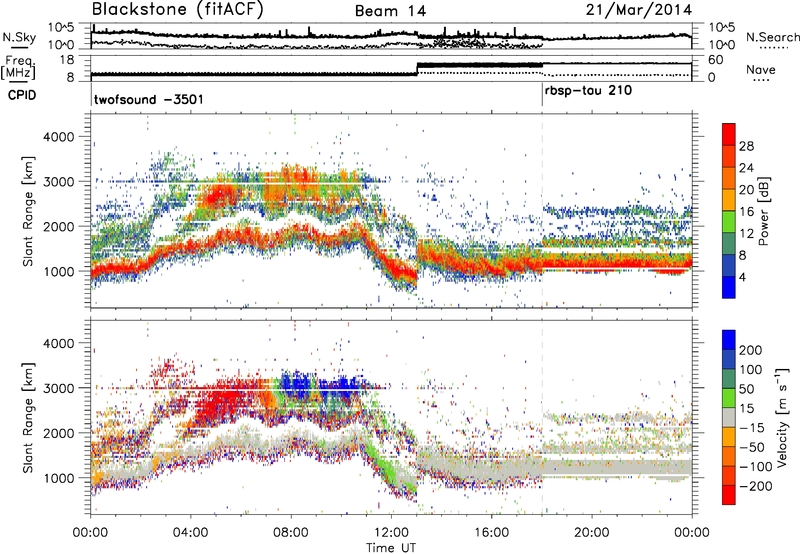Click the 'Beam 14' label
Viewport: 800px width, 554px height.
click(390, 11)
